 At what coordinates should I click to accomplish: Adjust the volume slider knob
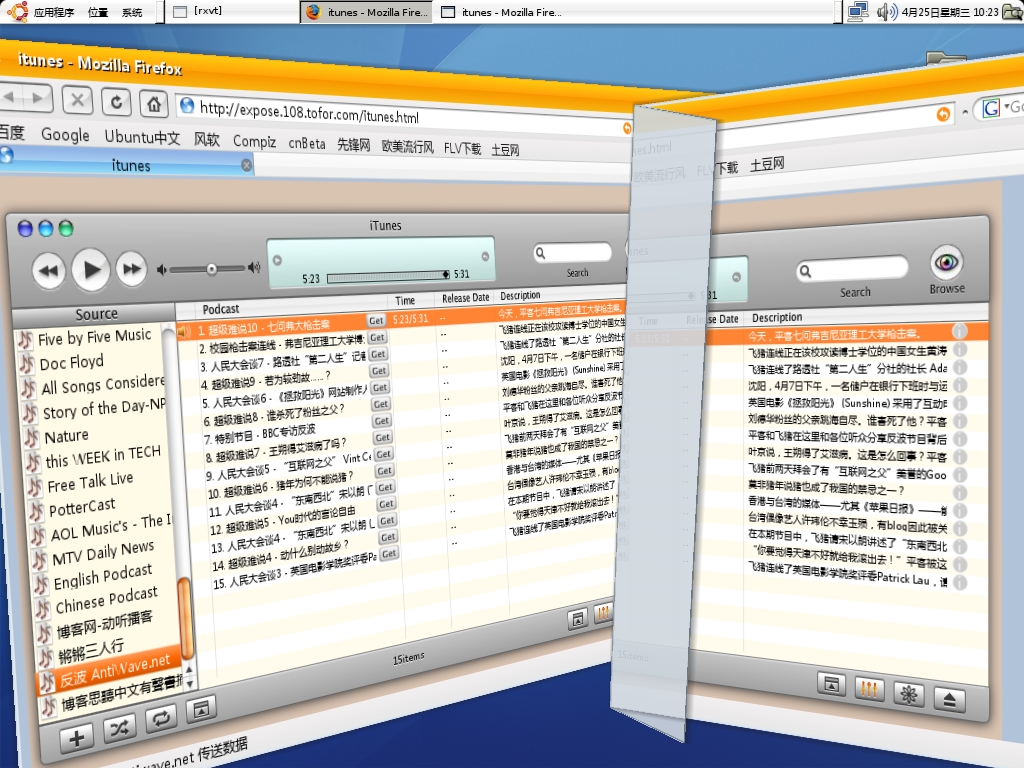212,269
